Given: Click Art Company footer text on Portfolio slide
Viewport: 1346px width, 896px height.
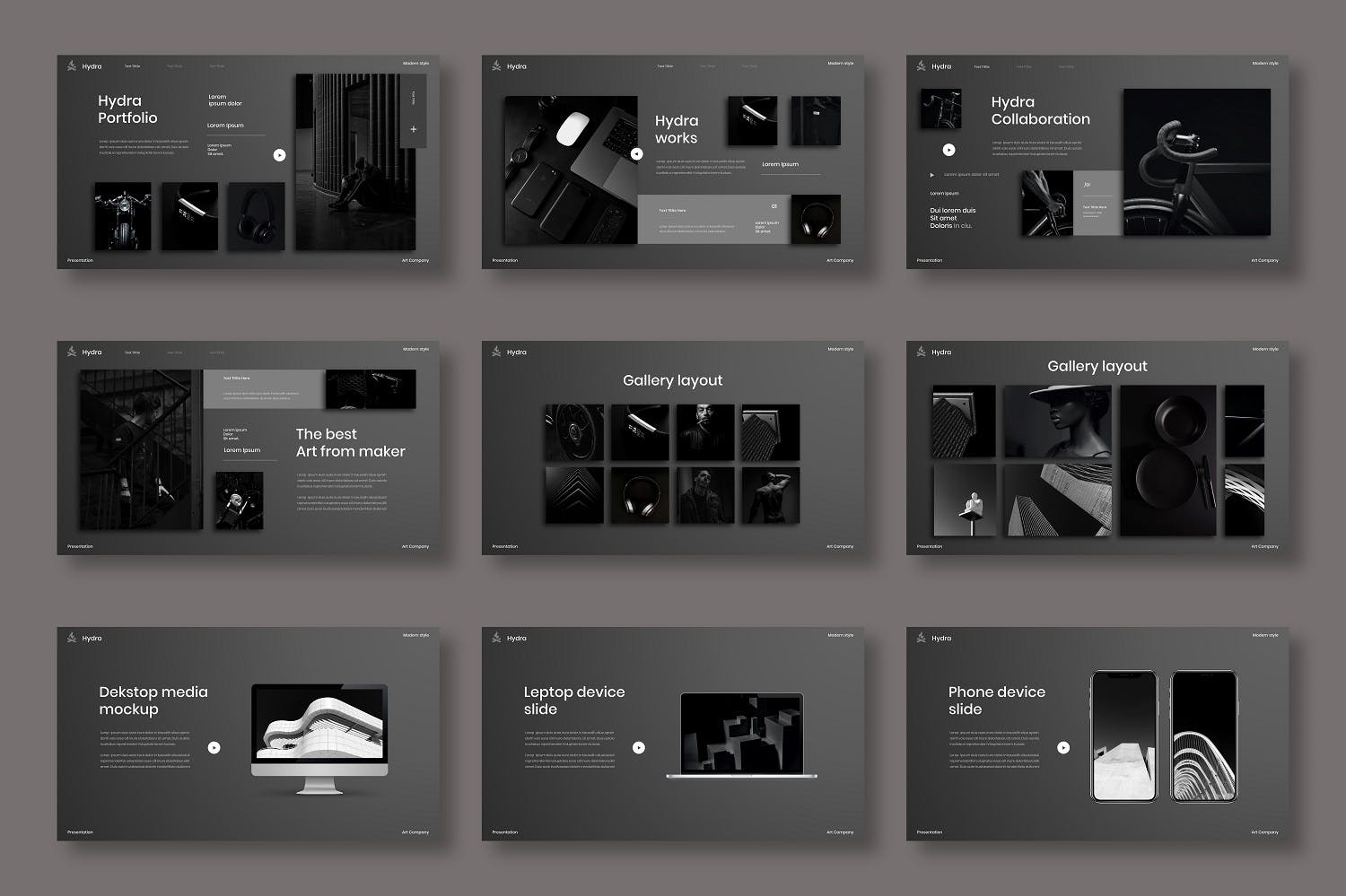Looking at the screenshot, I should click(x=415, y=261).
